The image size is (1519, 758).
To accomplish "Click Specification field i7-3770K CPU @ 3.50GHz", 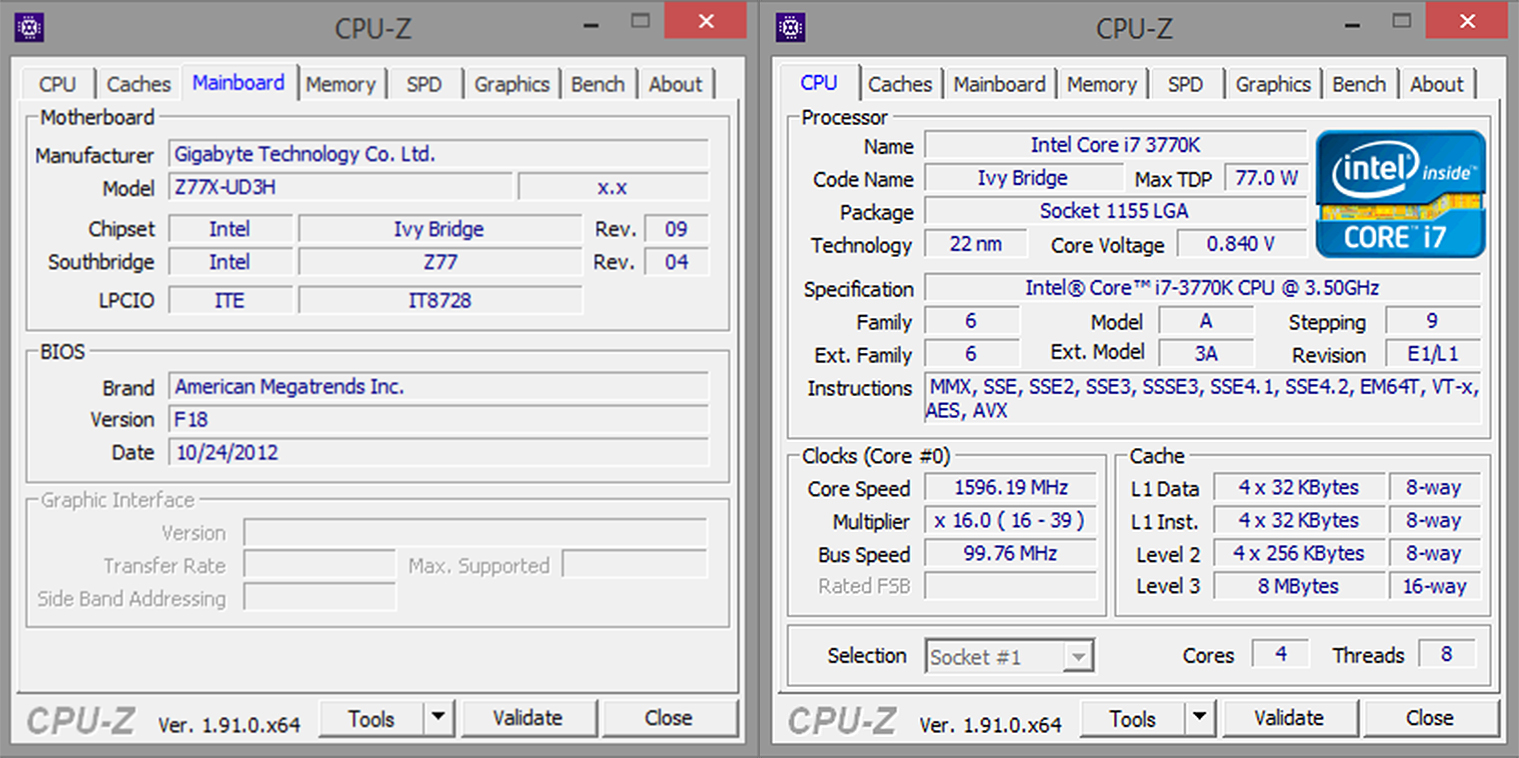I will tap(1202, 288).
